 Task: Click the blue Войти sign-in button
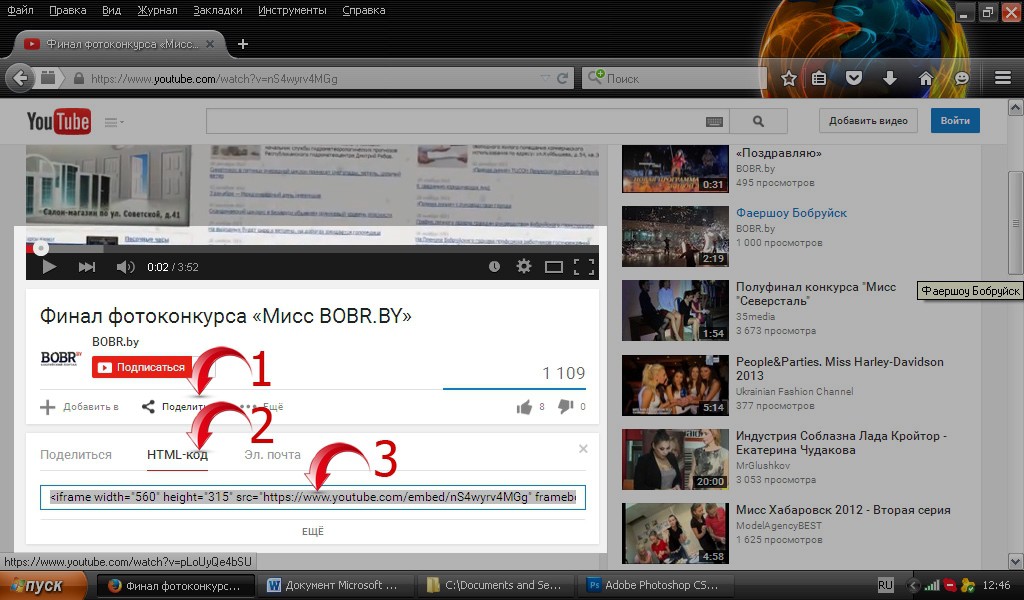(955, 121)
